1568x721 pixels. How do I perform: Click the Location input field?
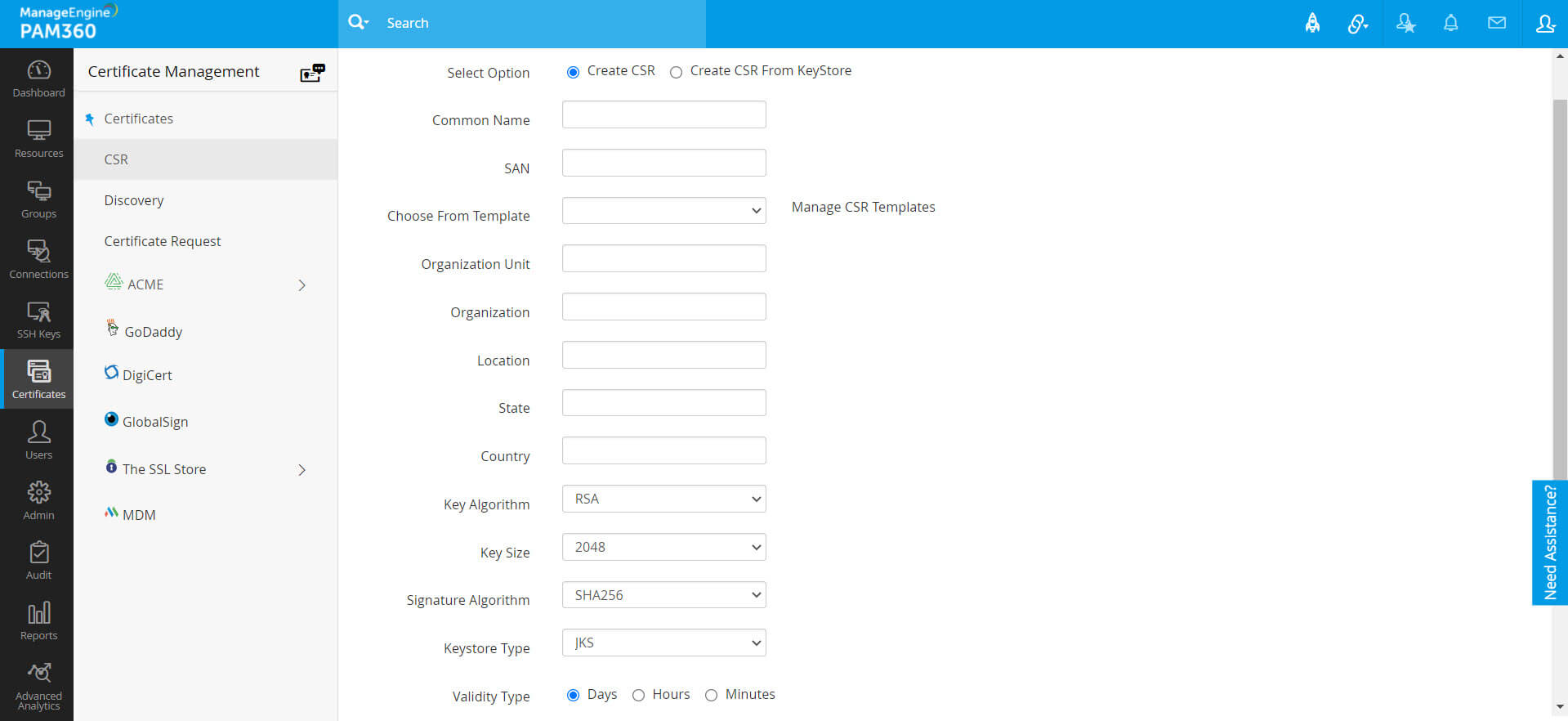pos(664,355)
